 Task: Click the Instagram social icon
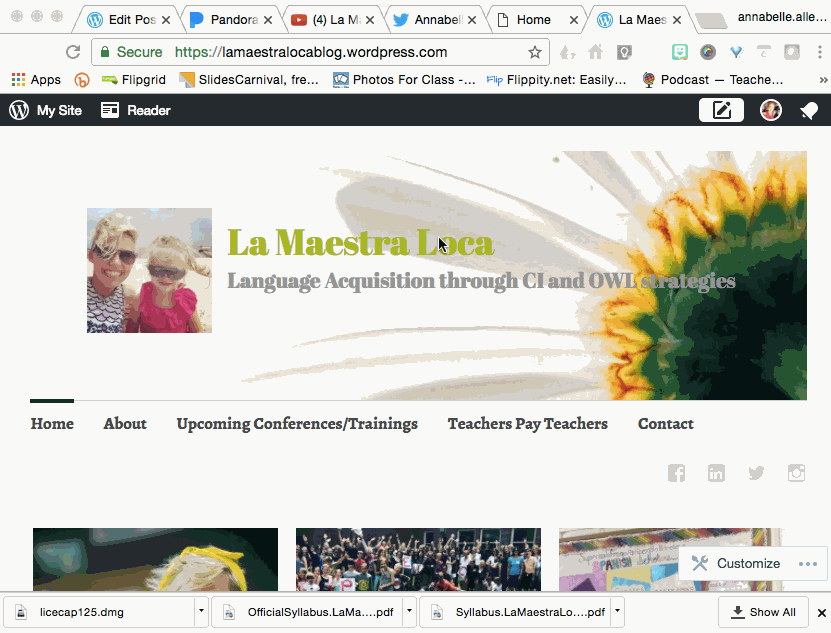point(796,472)
